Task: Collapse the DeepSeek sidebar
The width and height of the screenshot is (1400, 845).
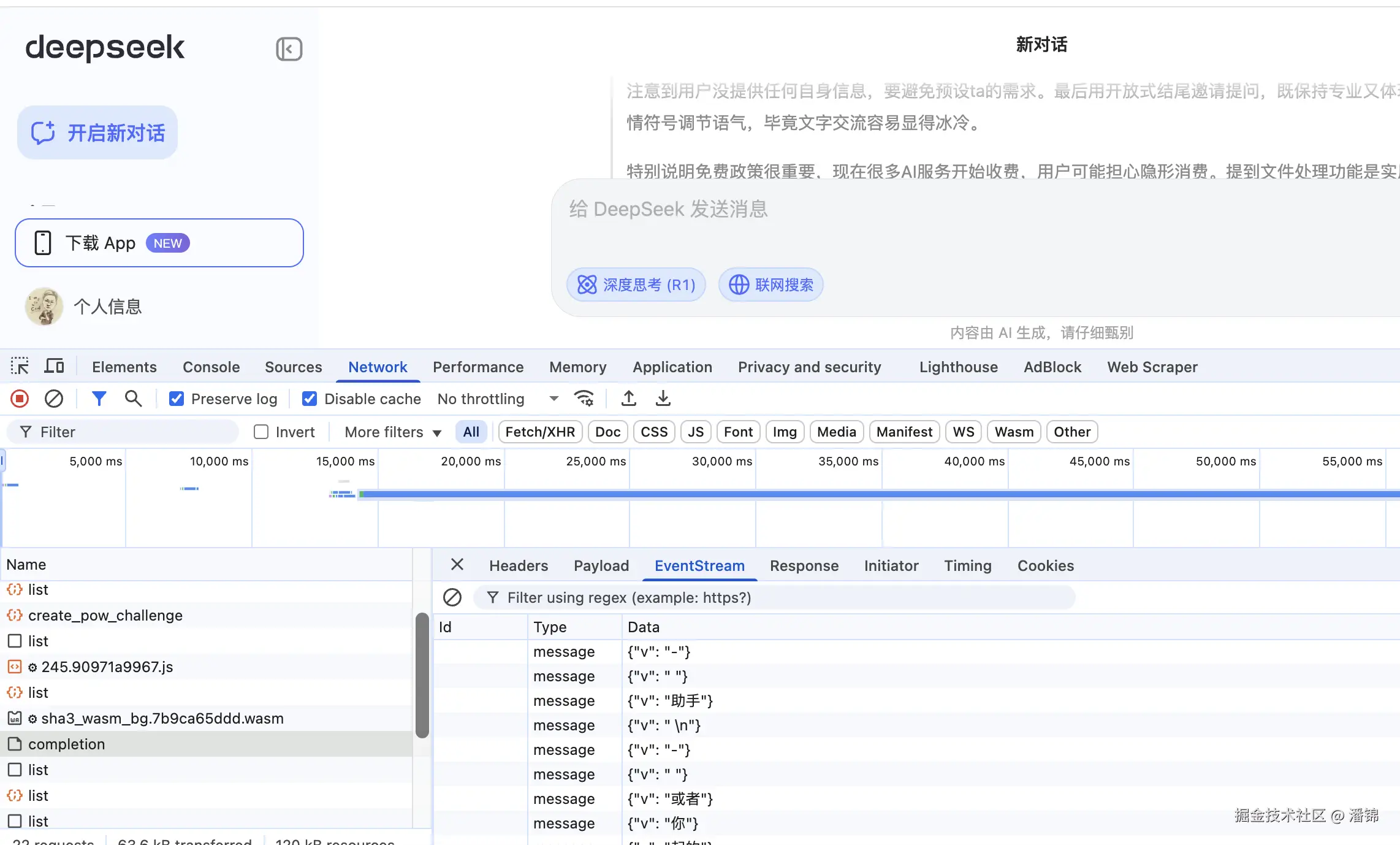Action: tap(289, 49)
